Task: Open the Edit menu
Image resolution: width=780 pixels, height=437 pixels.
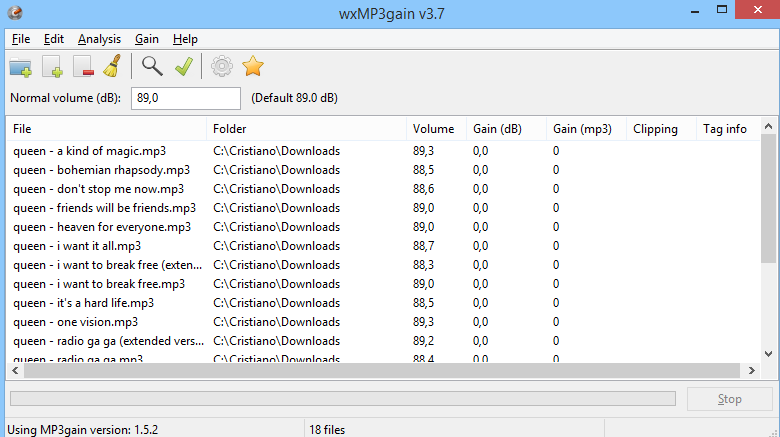Action: tap(54, 39)
